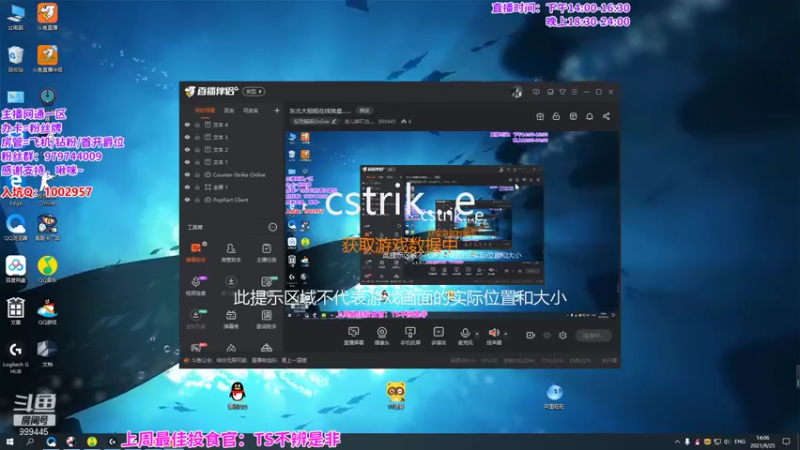
Task: Open the 主播任务 checklist tool
Action: (266, 252)
